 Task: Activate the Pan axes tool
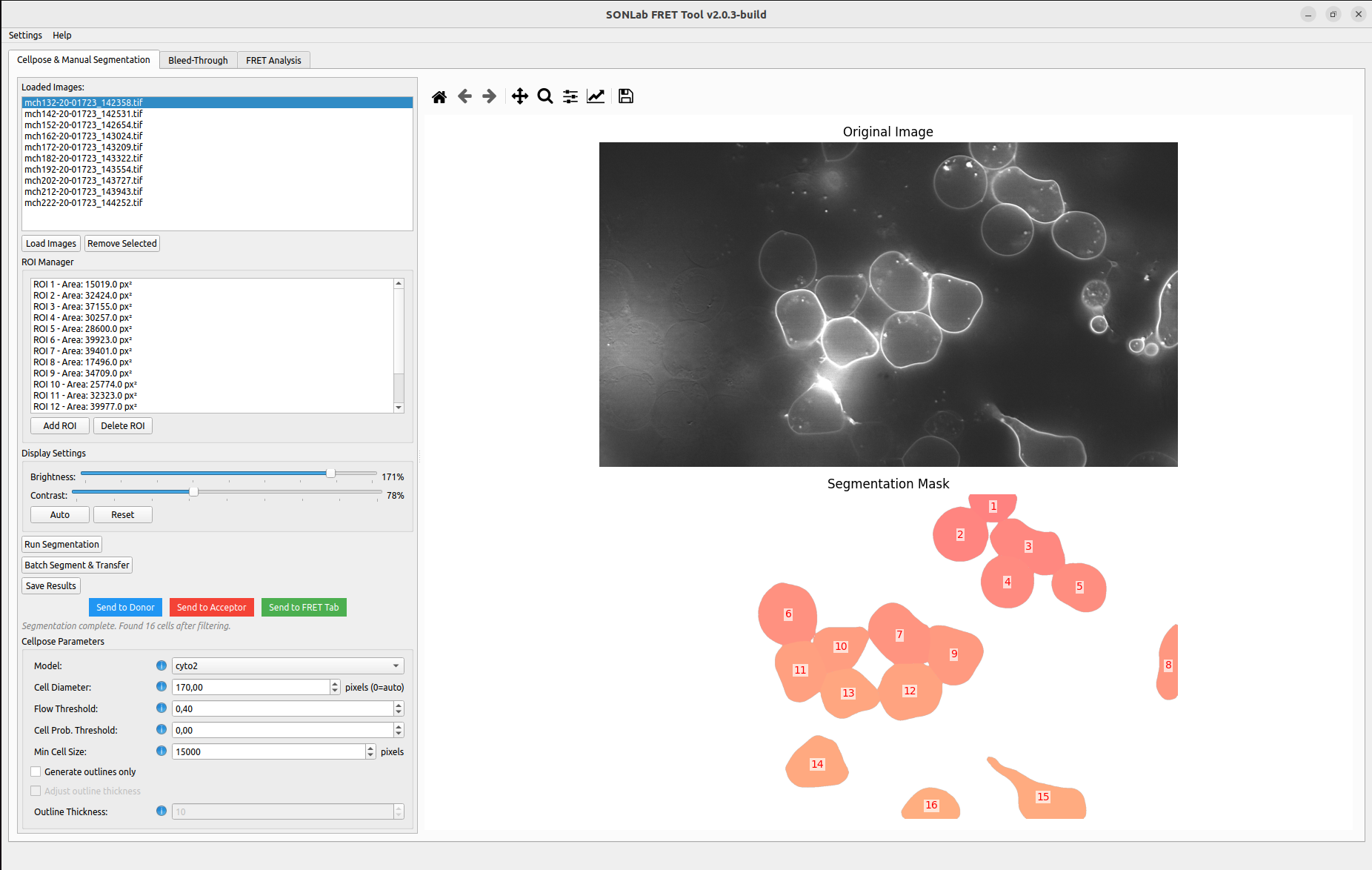pos(520,96)
